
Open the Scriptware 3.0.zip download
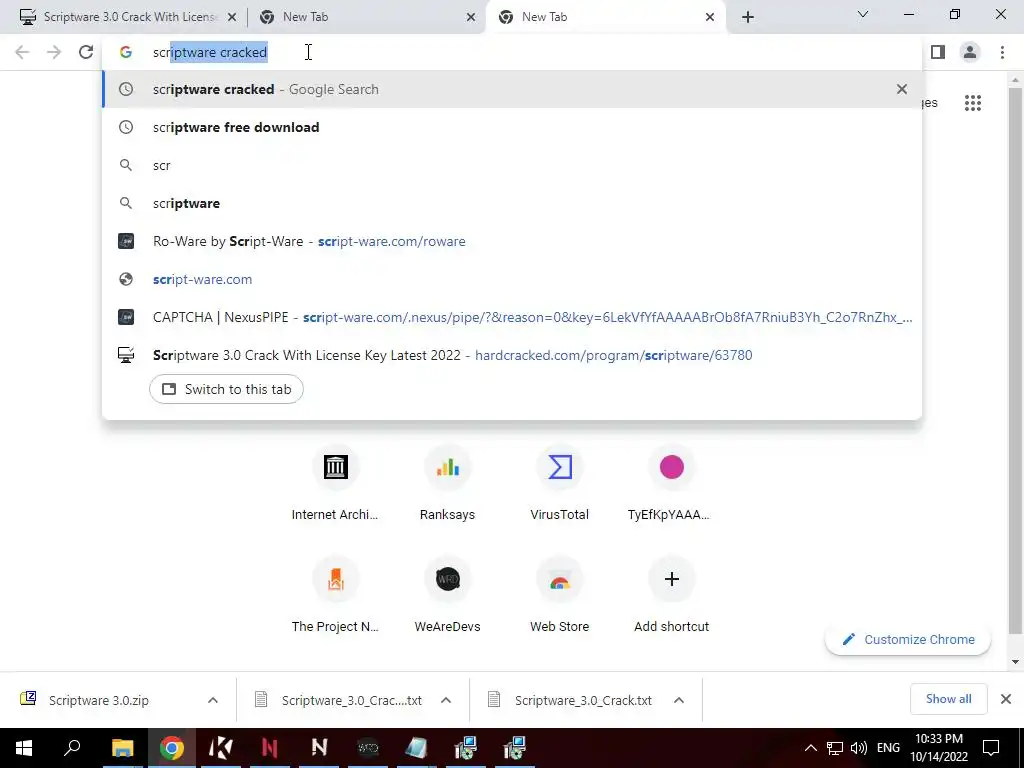tap(99, 700)
